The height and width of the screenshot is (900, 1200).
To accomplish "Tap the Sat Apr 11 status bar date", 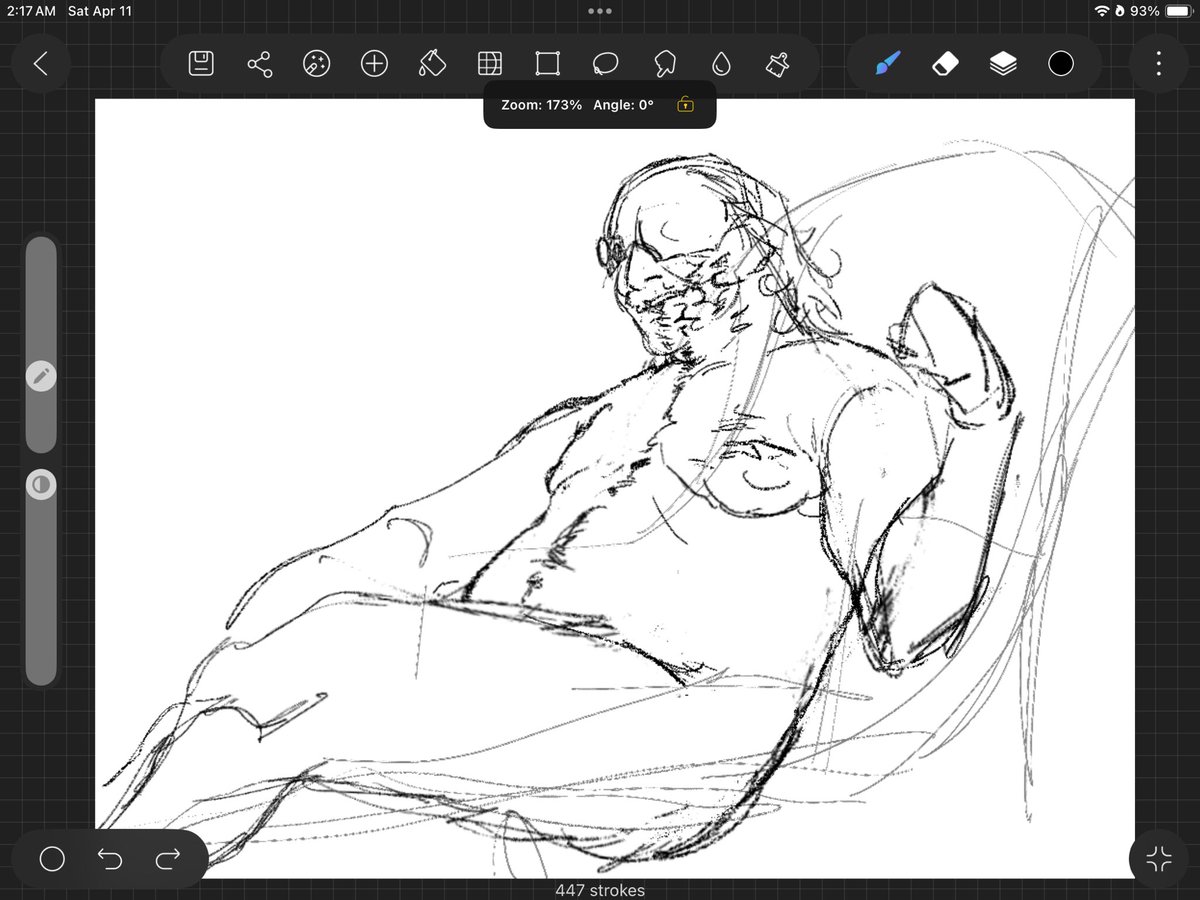I will [x=99, y=11].
